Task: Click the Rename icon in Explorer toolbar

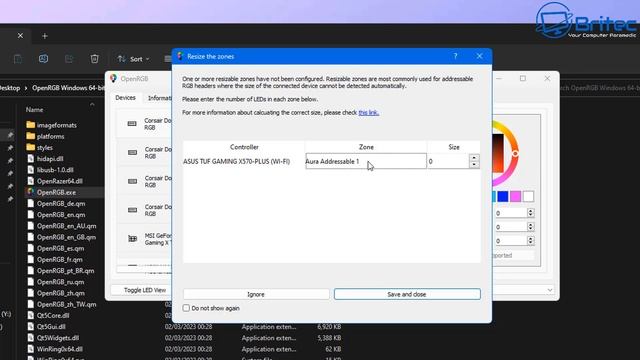Action: pyautogui.click(x=43, y=59)
